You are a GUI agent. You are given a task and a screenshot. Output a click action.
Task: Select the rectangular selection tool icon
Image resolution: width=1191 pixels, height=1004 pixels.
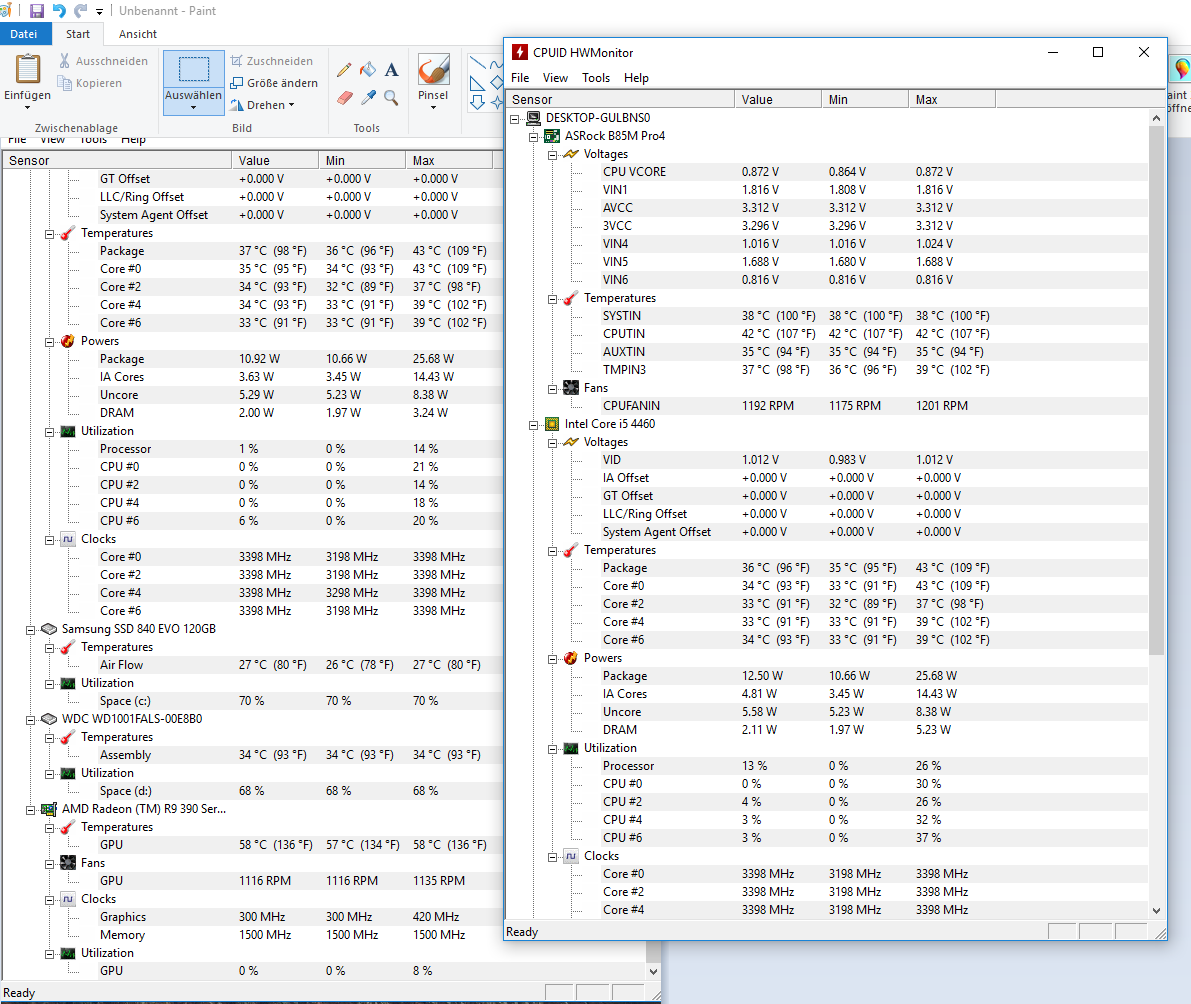[x=194, y=69]
